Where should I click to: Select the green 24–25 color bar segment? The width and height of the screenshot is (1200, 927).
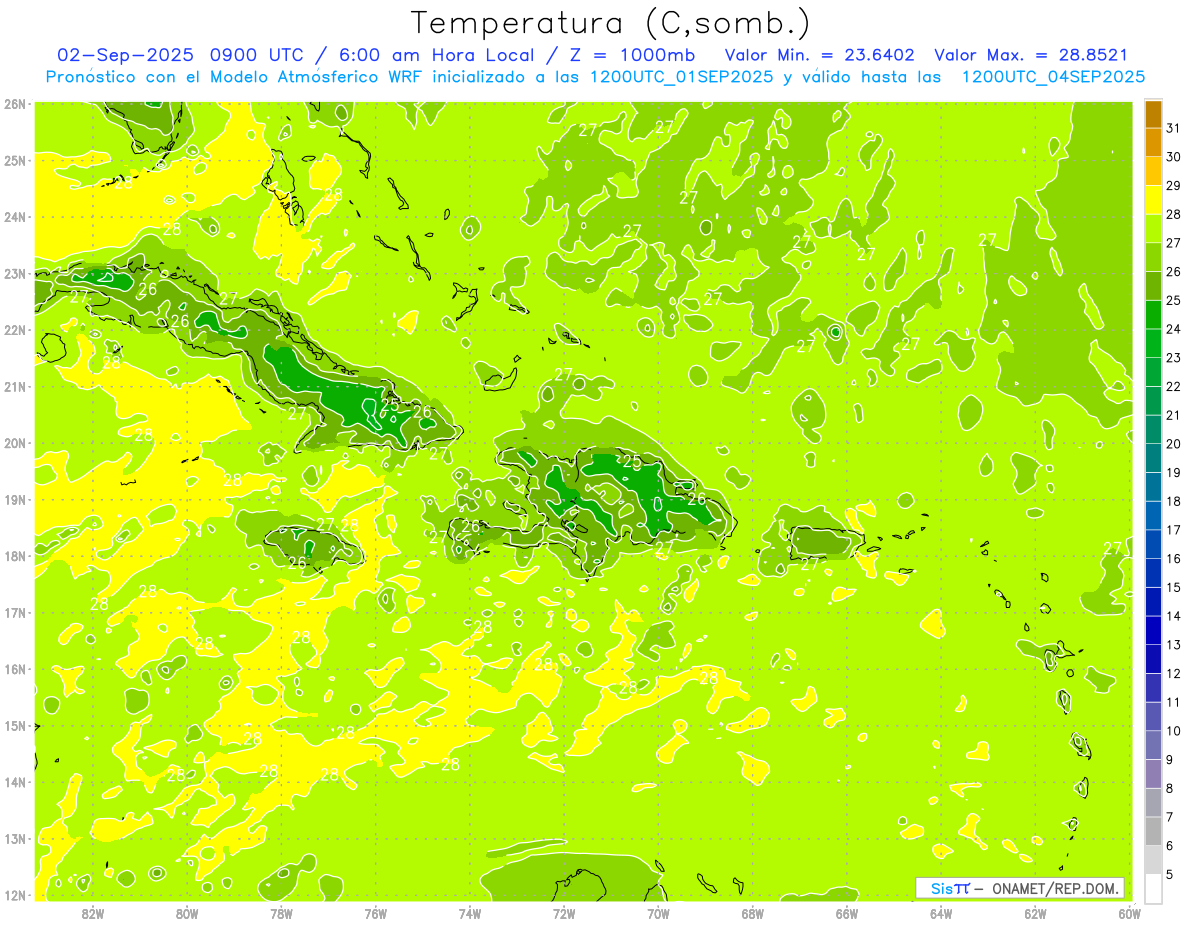pyautogui.click(x=1153, y=315)
